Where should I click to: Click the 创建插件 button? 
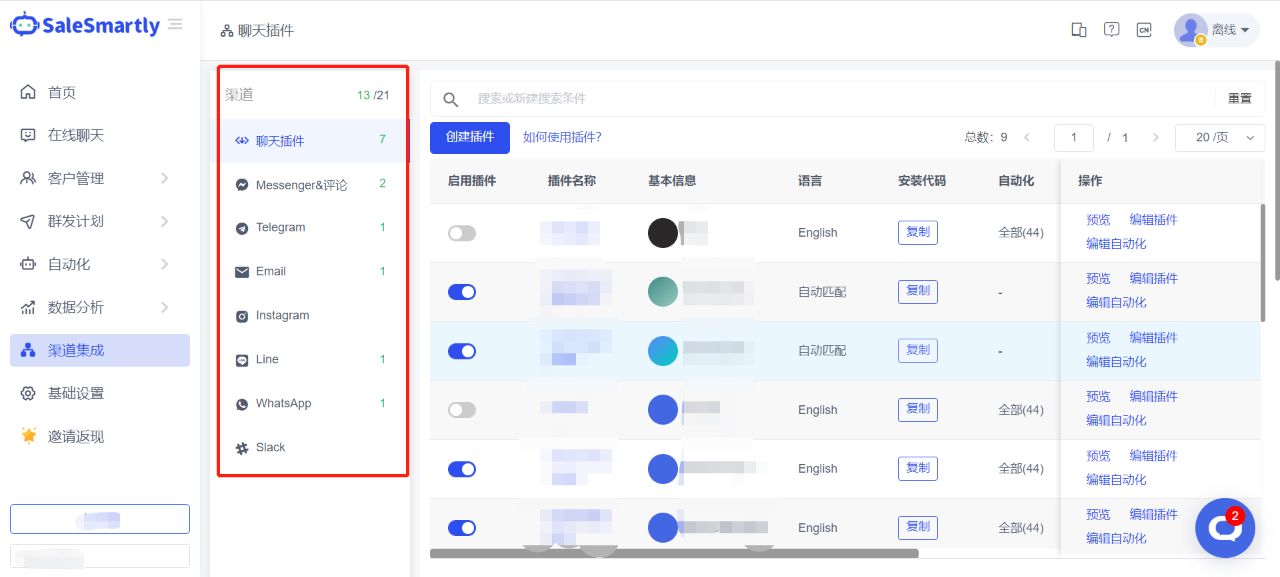tap(470, 138)
